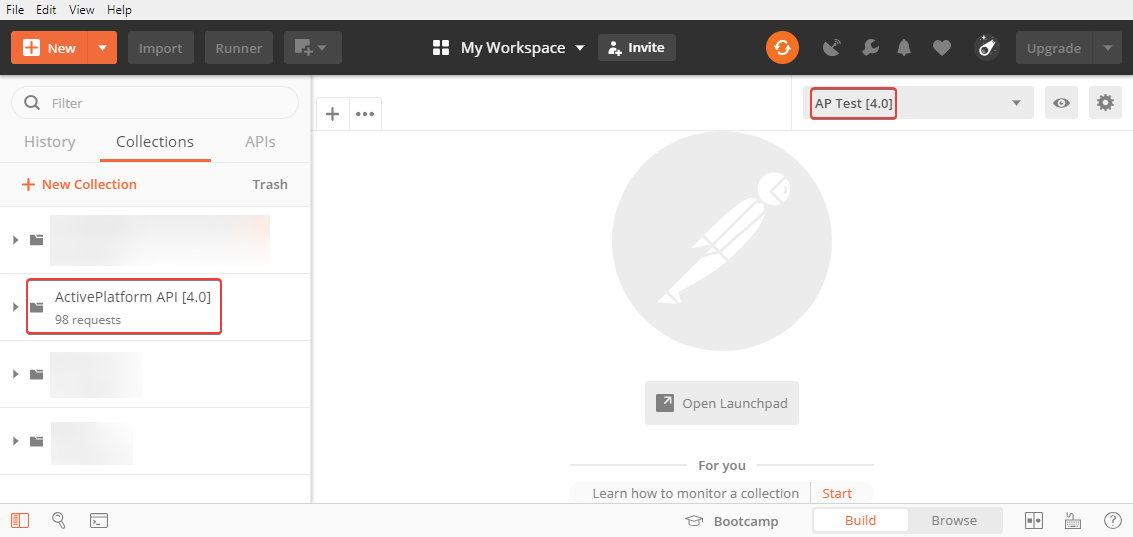Open the wrench settings icon

(x=870, y=48)
